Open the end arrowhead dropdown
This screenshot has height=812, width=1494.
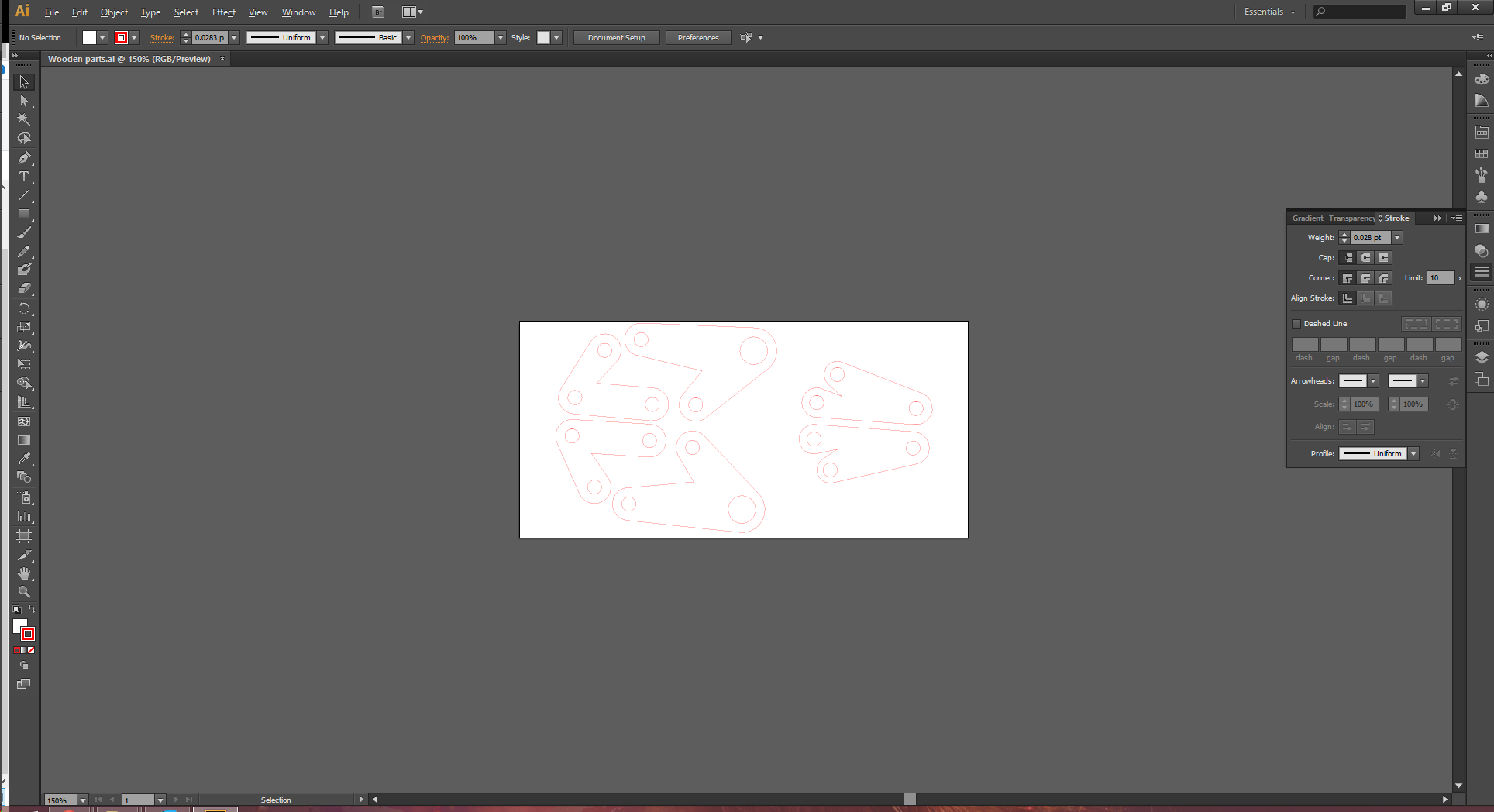(1423, 381)
